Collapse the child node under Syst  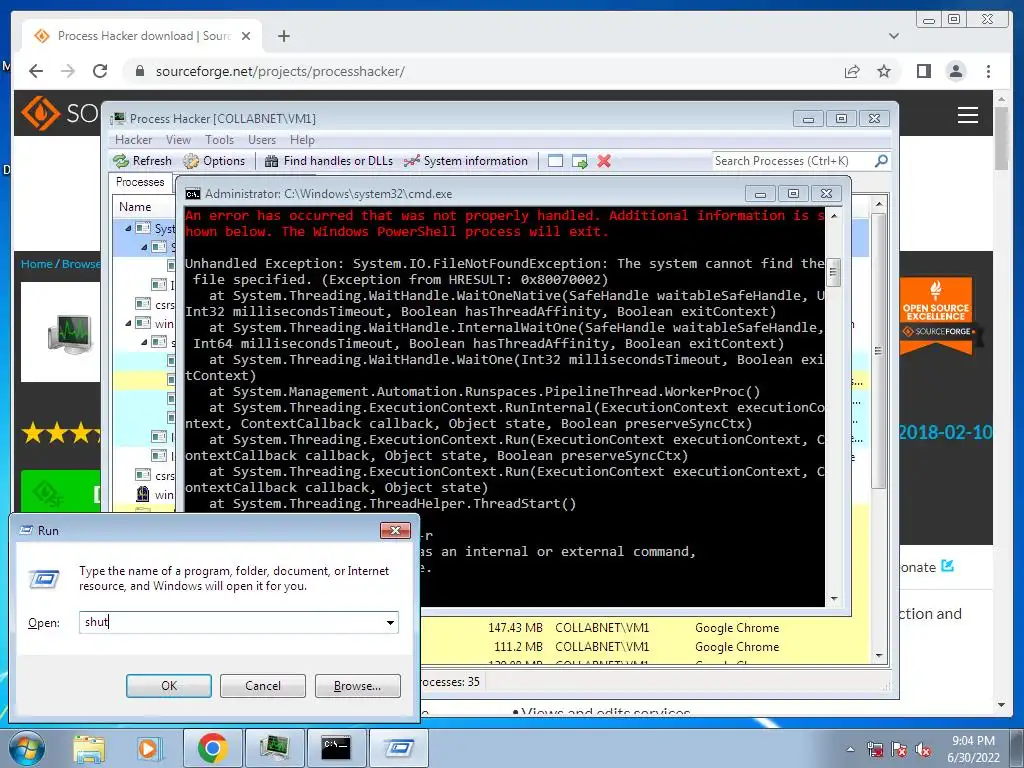pos(144,247)
